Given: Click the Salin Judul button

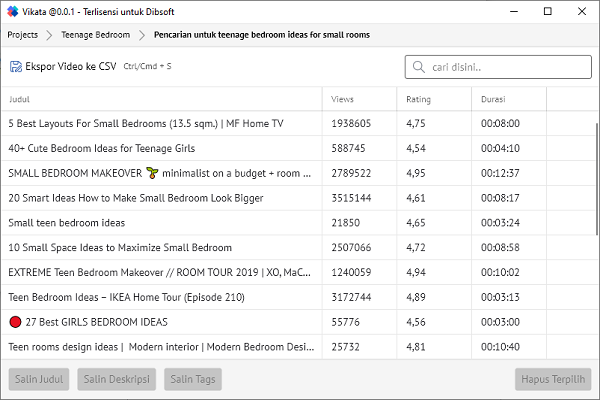Looking at the screenshot, I should point(39,379).
